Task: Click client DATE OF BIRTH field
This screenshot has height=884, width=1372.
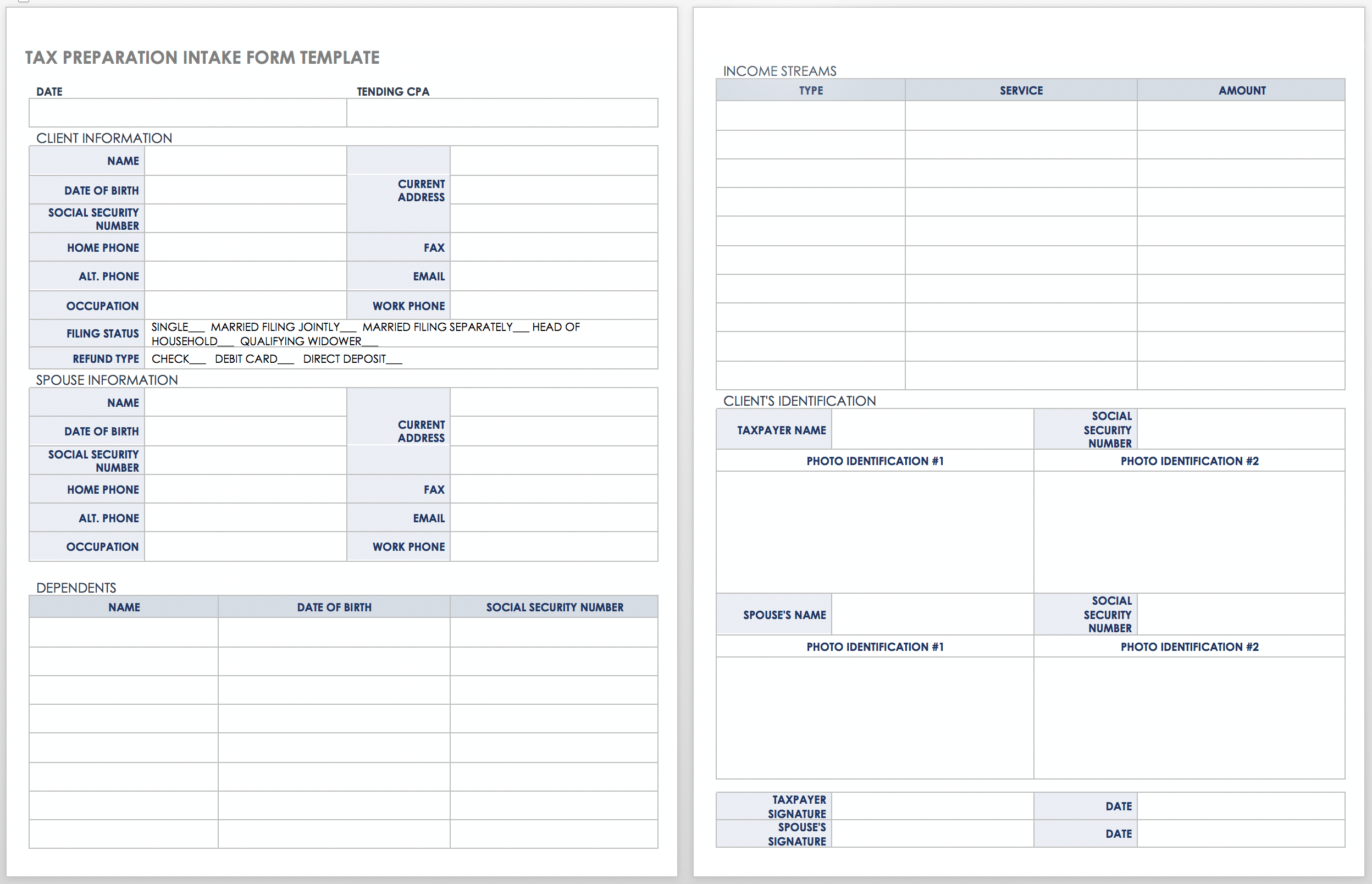Action: 246,190
